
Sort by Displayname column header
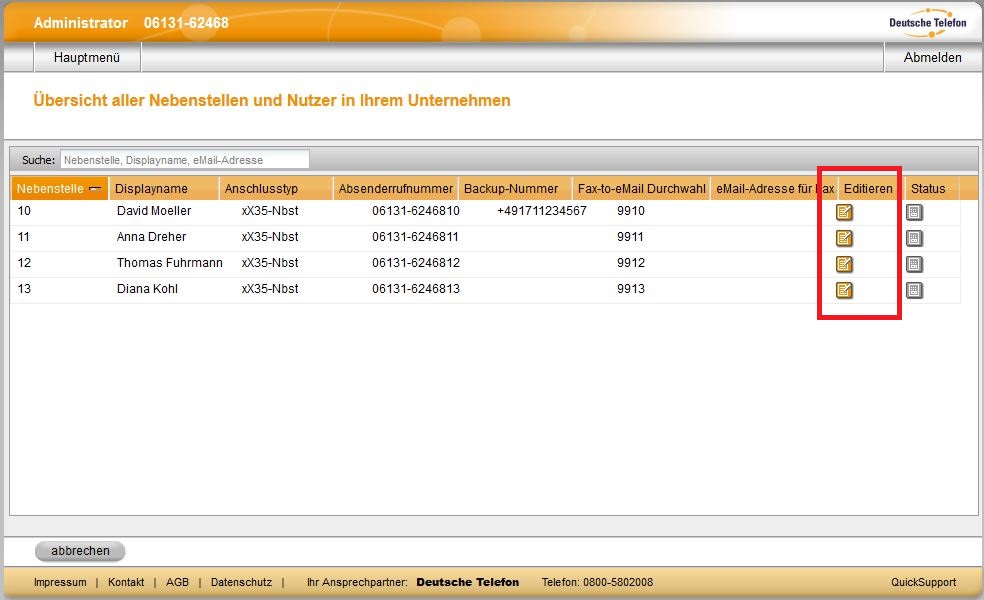[164, 188]
